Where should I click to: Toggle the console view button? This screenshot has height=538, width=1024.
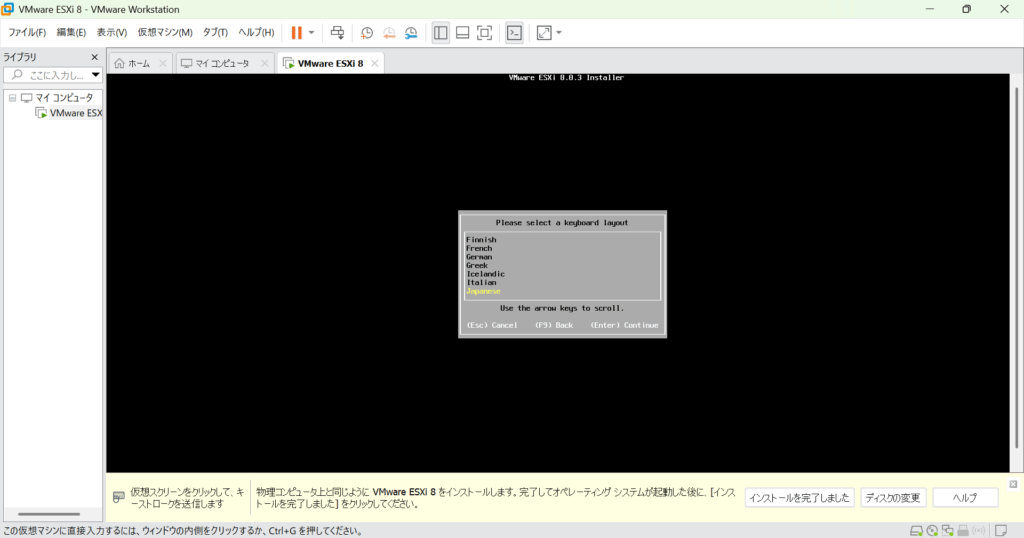coord(514,33)
